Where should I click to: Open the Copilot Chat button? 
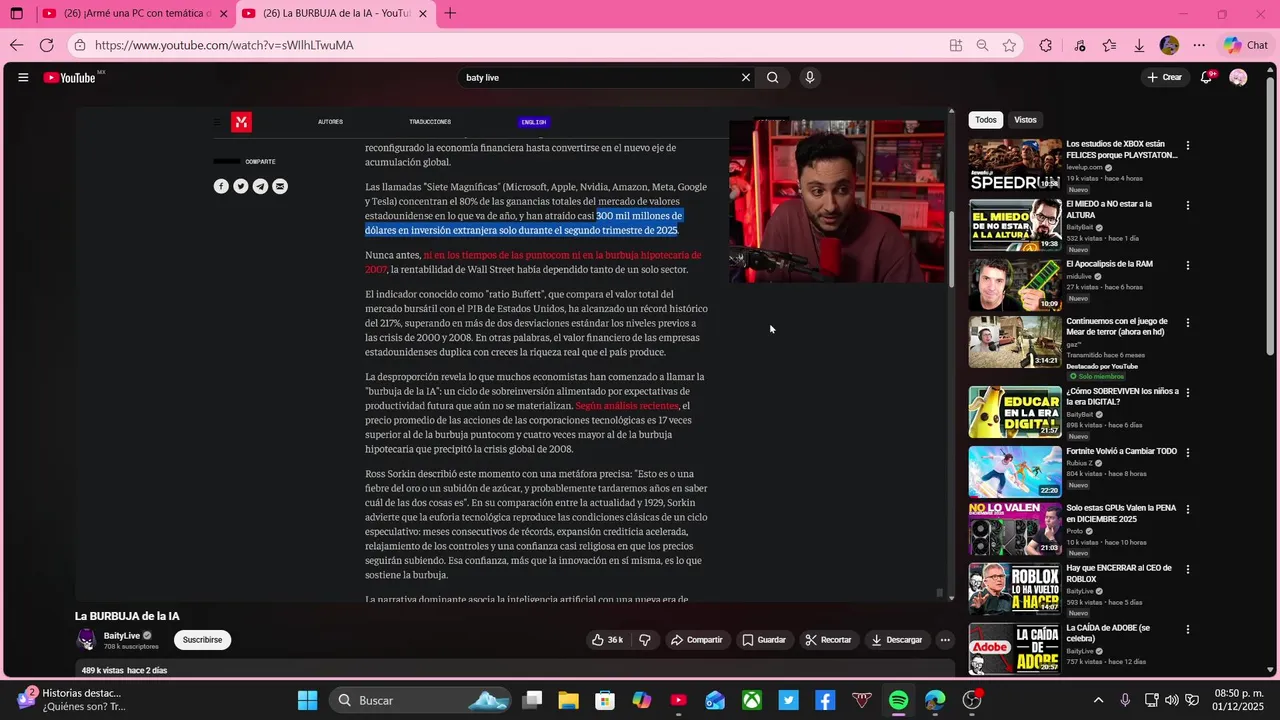tap(1246, 45)
